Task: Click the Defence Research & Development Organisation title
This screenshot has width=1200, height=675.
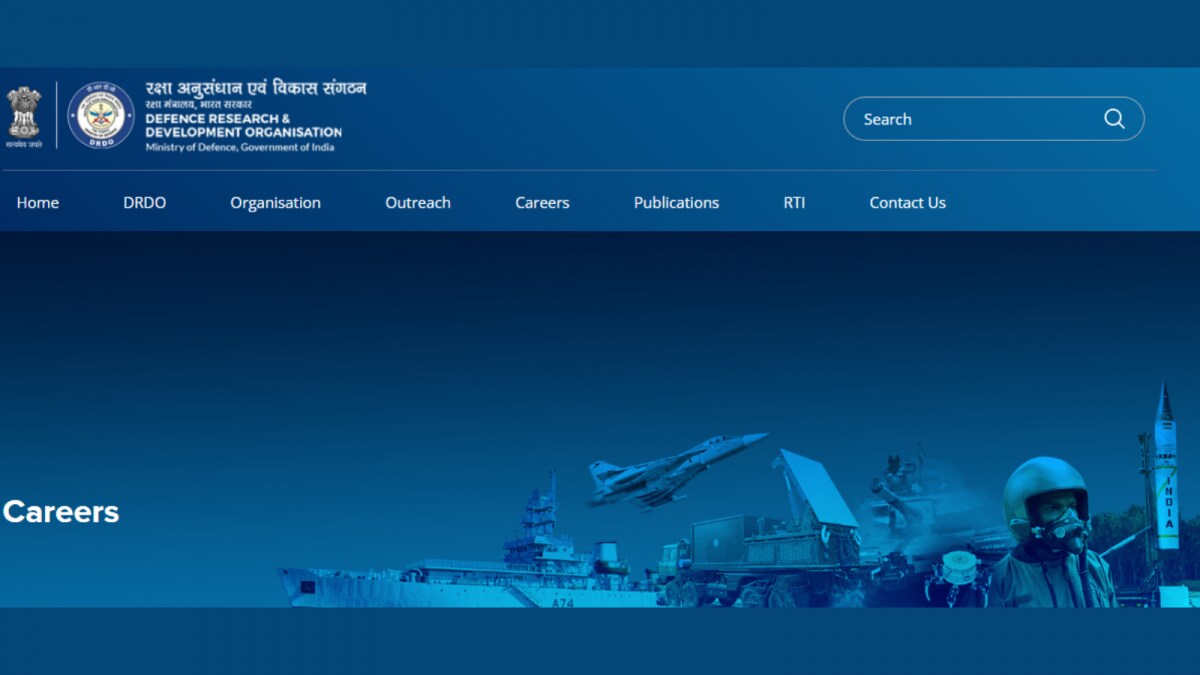Action: point(243,125)
